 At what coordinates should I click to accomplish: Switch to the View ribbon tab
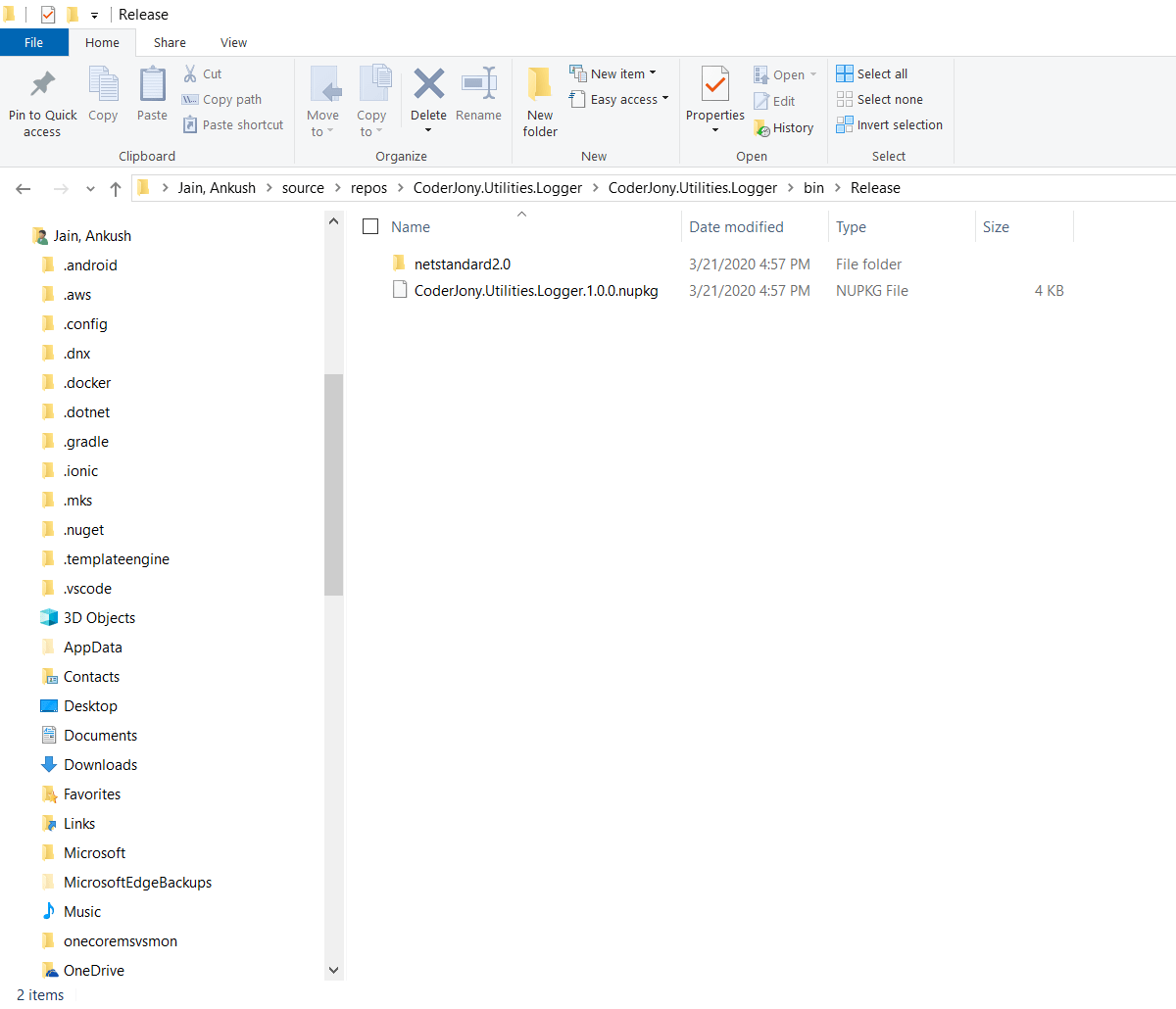(233, 42)
